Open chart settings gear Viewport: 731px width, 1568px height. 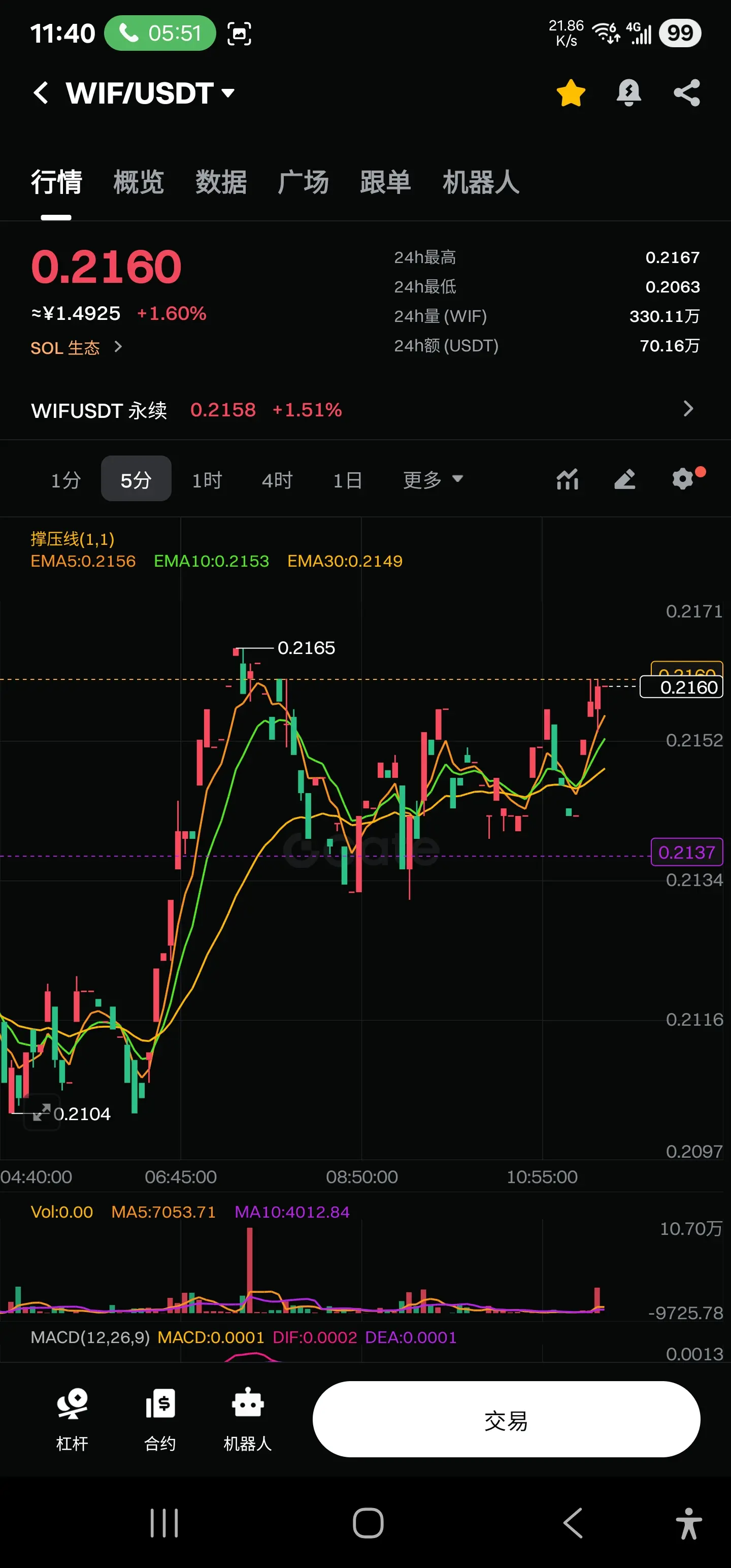(683, 478)
